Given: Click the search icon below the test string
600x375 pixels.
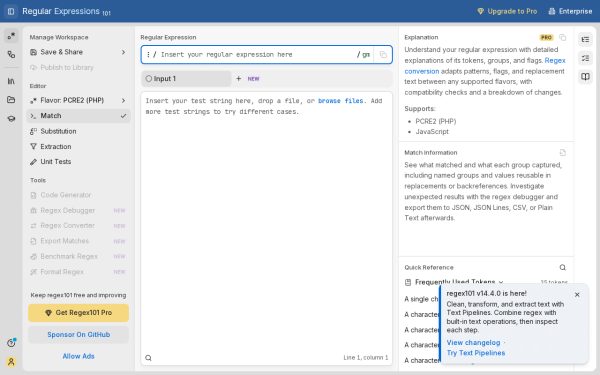Looking at the screenshot, I should point(148,358).
